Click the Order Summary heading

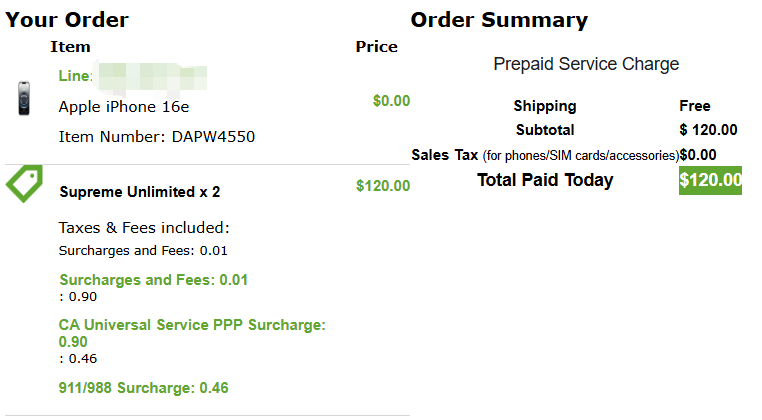coord(499,20)
